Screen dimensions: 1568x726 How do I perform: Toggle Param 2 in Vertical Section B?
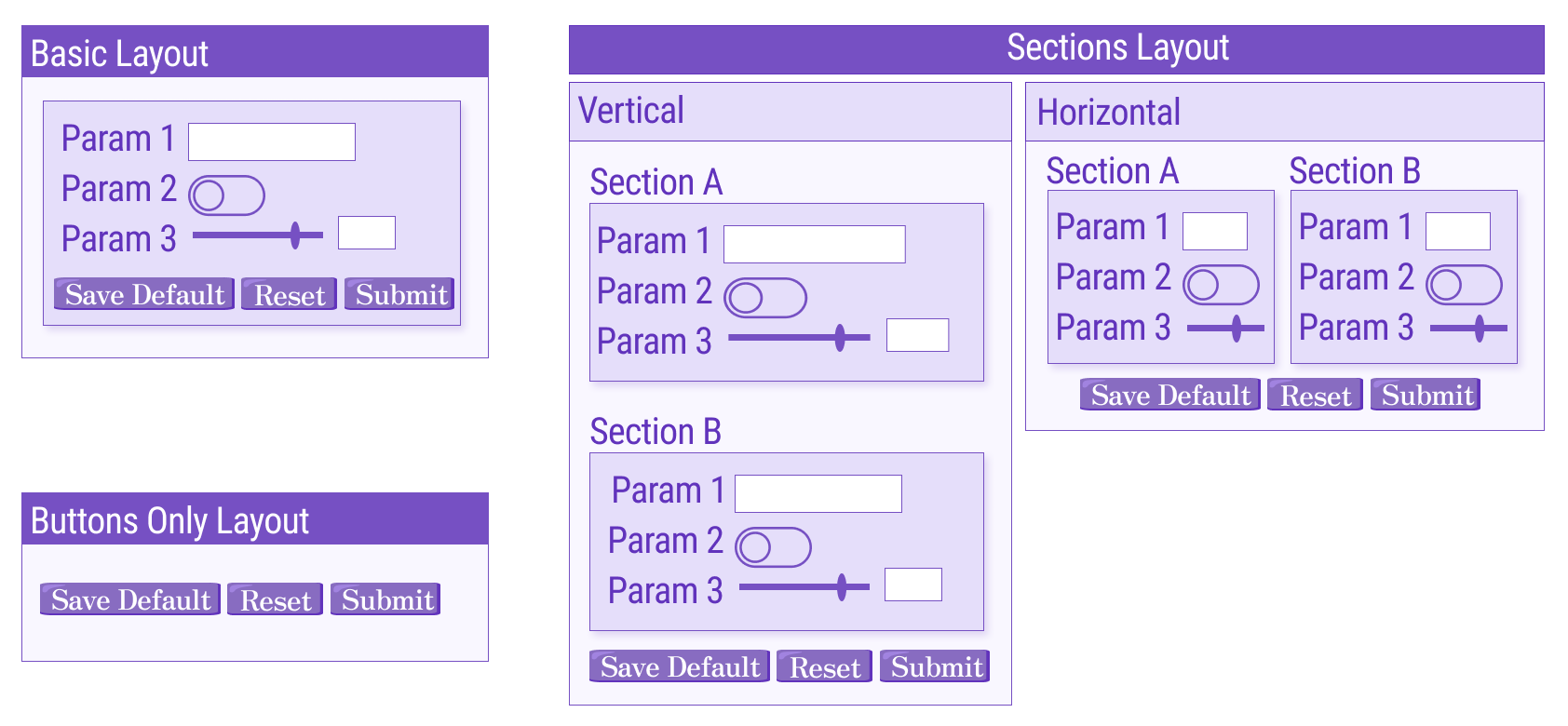click(773, 546)
